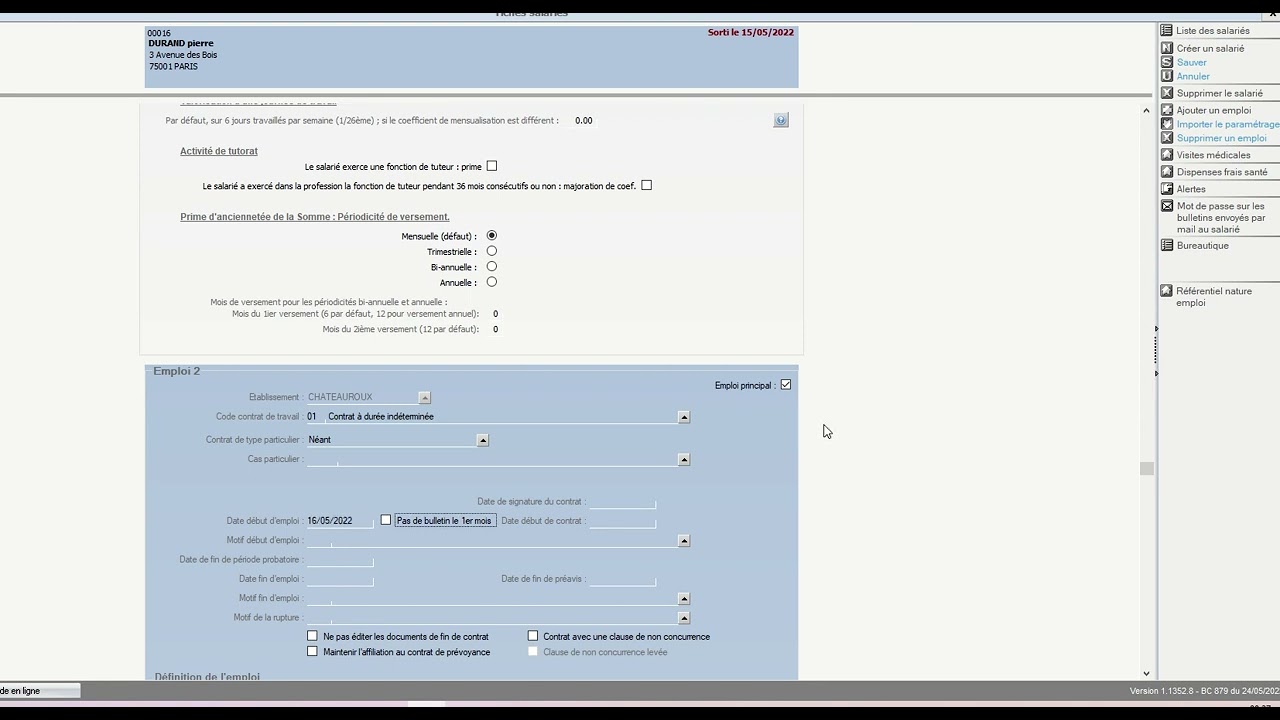Image resolution: width=1280 pixels, height=720 pixels.
Task: Click the vertical scrollbar thumb
Action: pos(1146,469)
